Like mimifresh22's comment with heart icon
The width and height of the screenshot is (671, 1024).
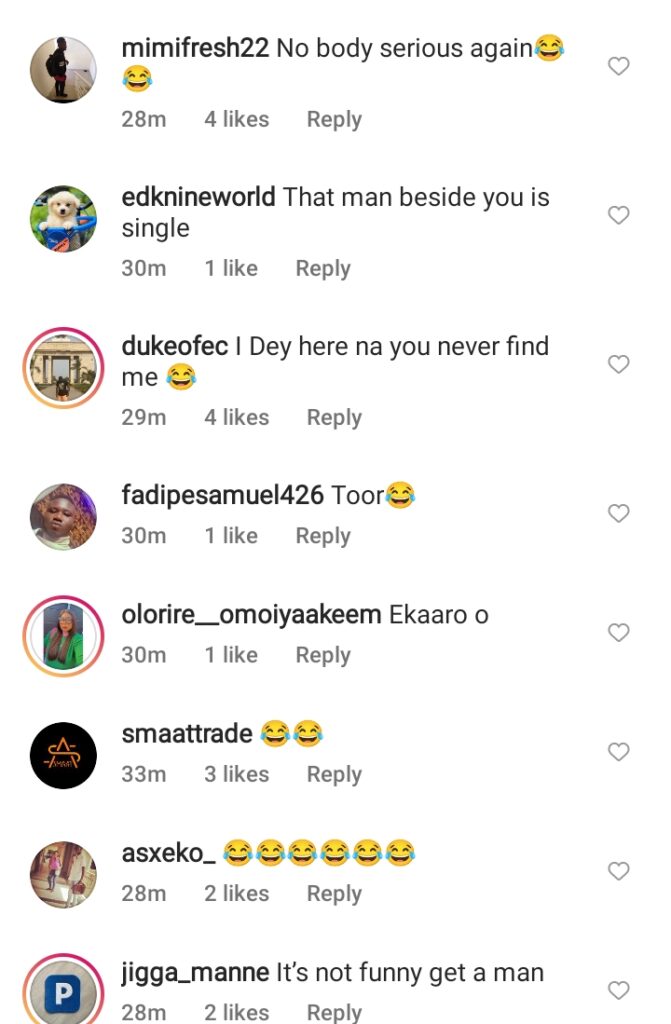619,67
